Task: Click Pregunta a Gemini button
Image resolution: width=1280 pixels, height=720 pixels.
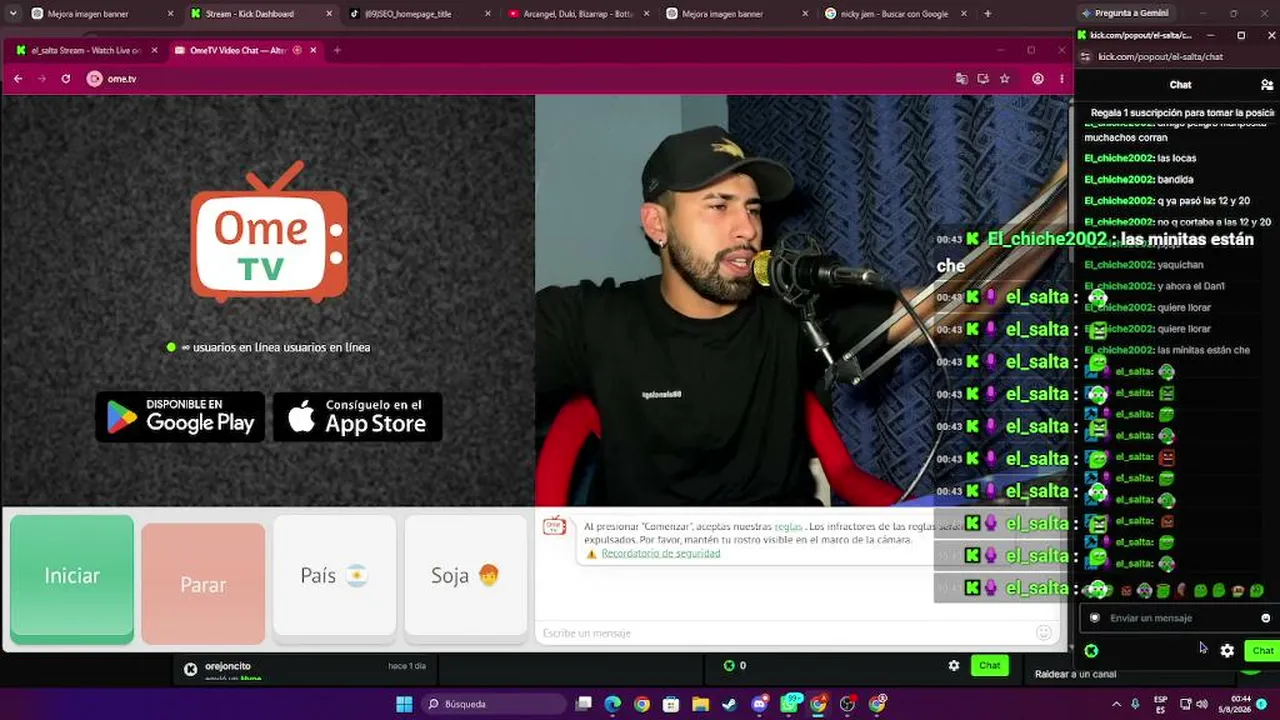Action: (x=1124, y=14)
